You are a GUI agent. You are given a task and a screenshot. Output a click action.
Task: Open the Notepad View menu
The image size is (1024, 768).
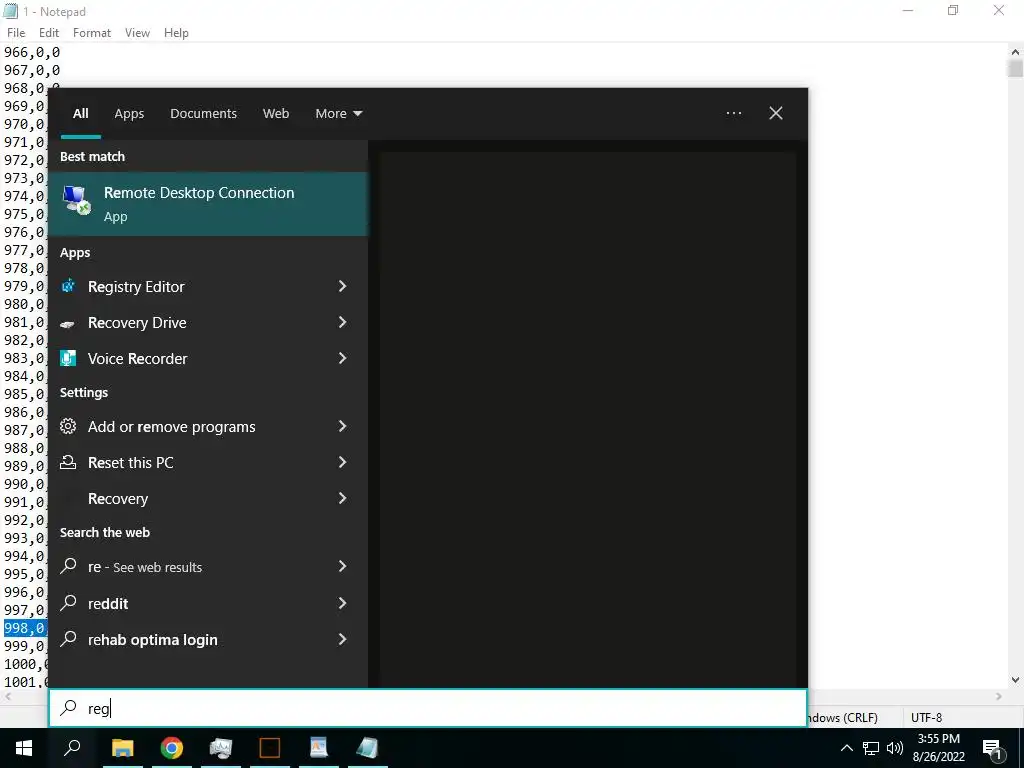tap(137, 33)
